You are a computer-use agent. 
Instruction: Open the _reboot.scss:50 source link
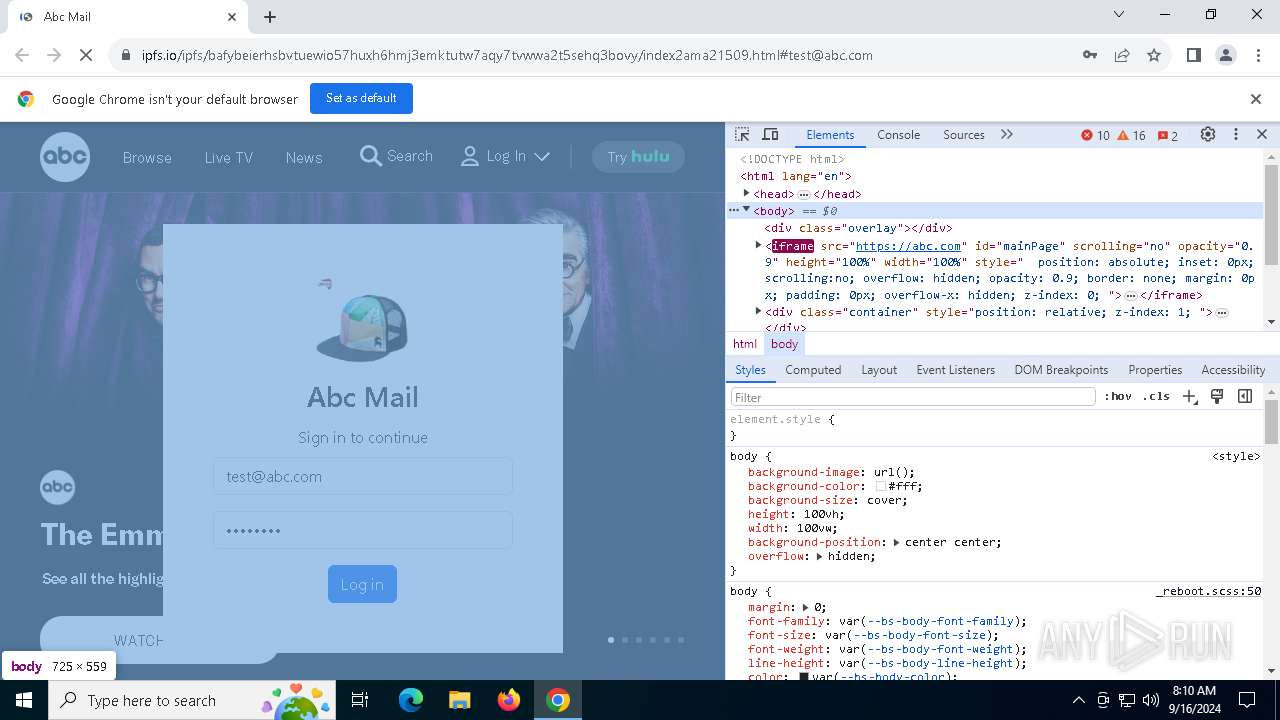(1208, 591)
